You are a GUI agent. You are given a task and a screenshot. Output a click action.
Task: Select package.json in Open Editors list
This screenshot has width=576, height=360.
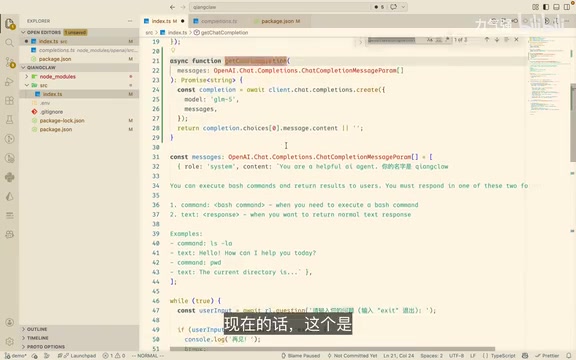click(79, 59)
